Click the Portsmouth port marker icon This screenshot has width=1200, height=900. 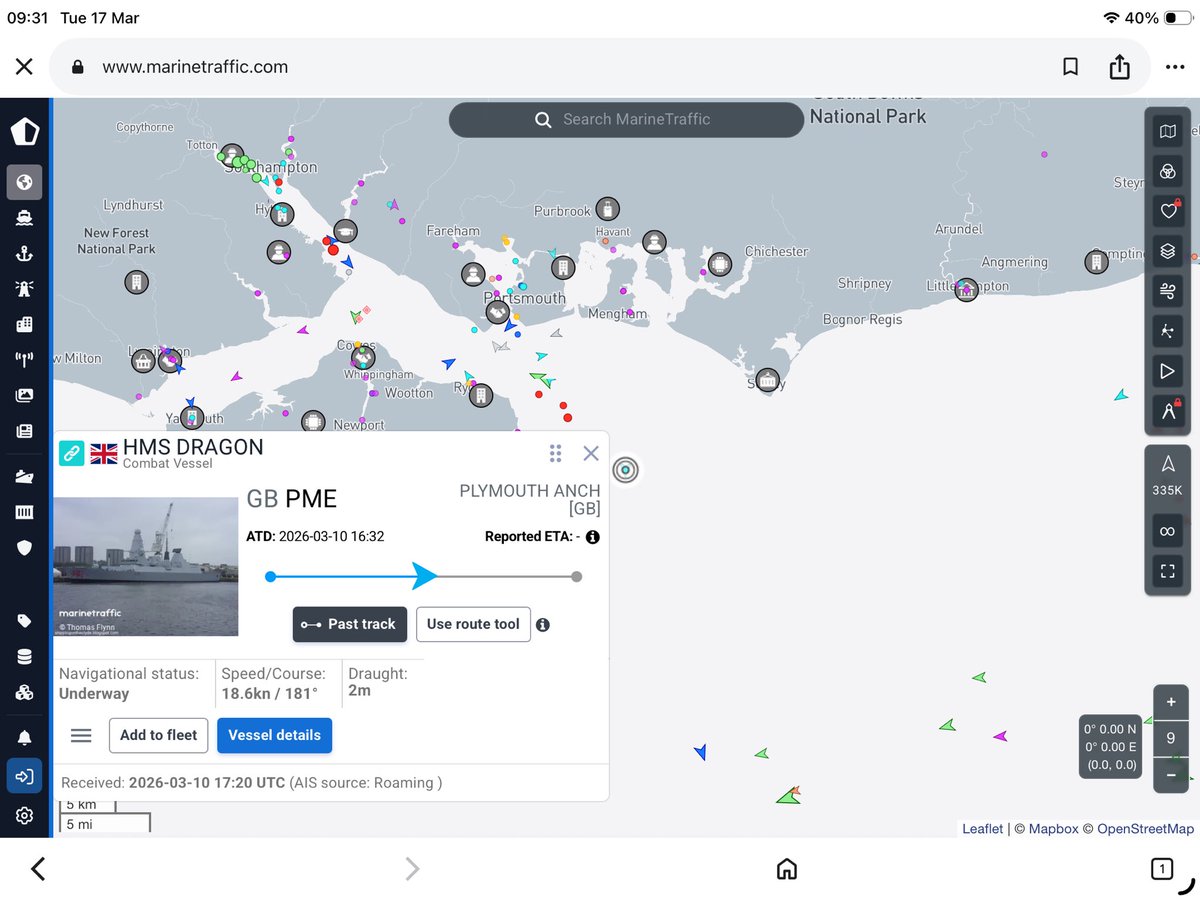[497, 312]
